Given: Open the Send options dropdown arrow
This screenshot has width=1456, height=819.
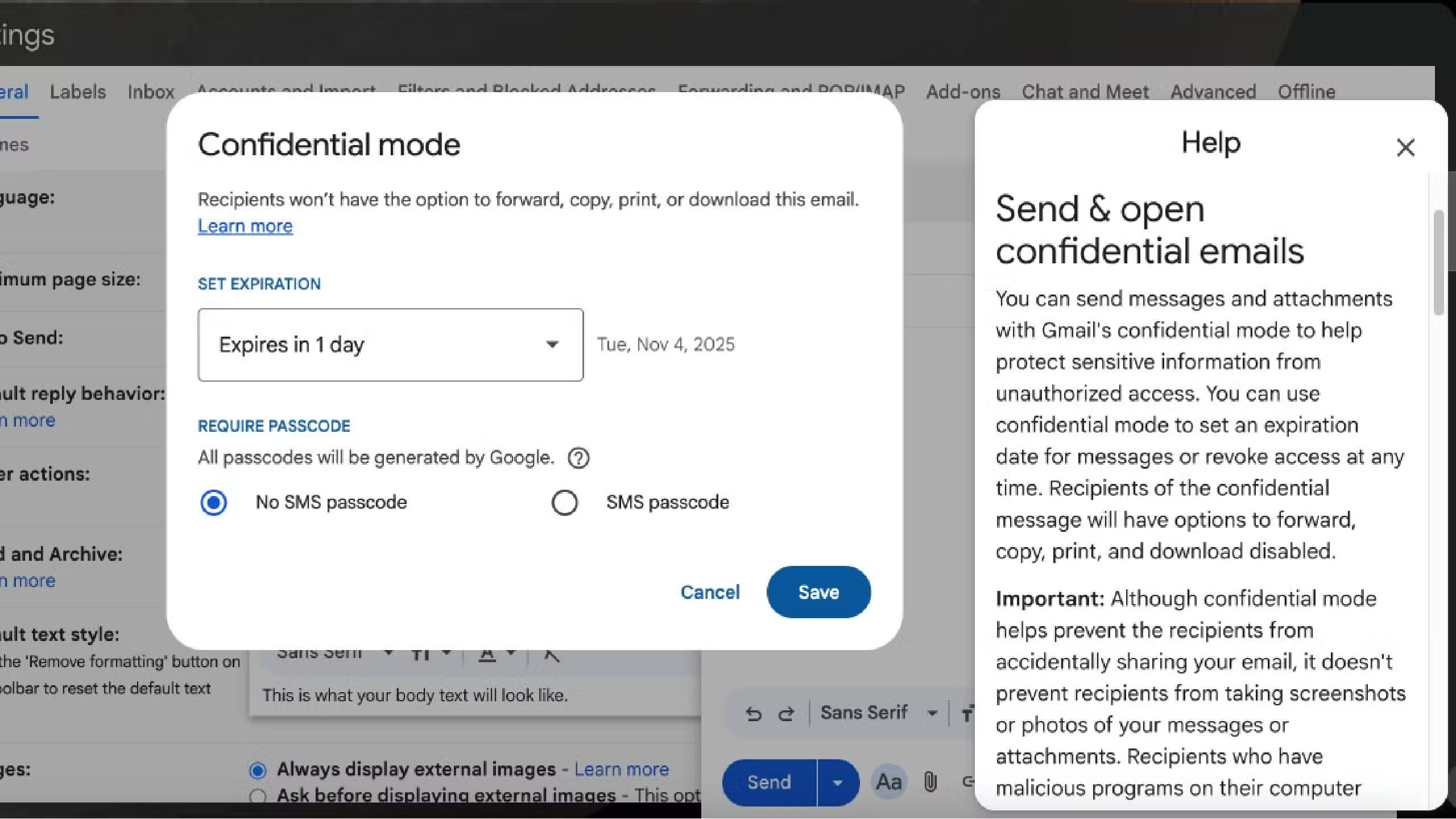Looking at the screenshot, I should coord(837,783).
